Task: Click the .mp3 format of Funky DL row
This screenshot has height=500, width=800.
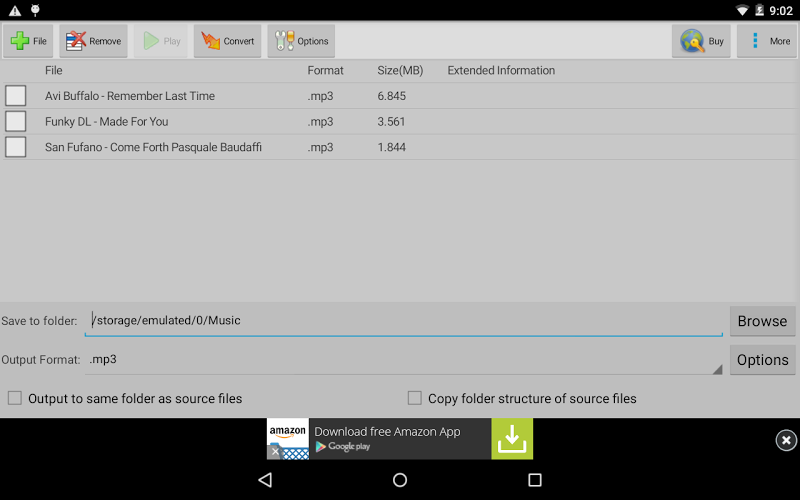Action: [x=320, y=121]
